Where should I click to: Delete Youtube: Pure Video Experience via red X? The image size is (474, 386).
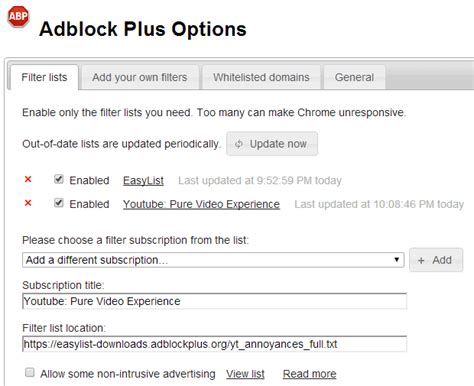point(28,203)
